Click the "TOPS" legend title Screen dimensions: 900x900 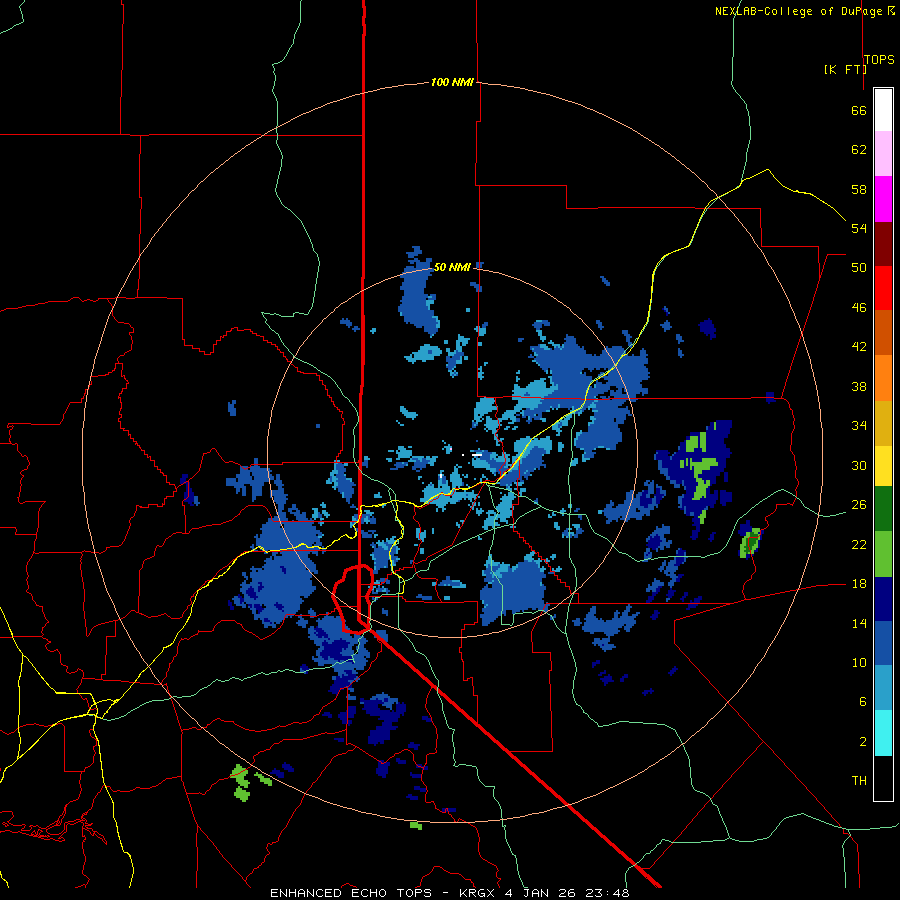(879, 60)
